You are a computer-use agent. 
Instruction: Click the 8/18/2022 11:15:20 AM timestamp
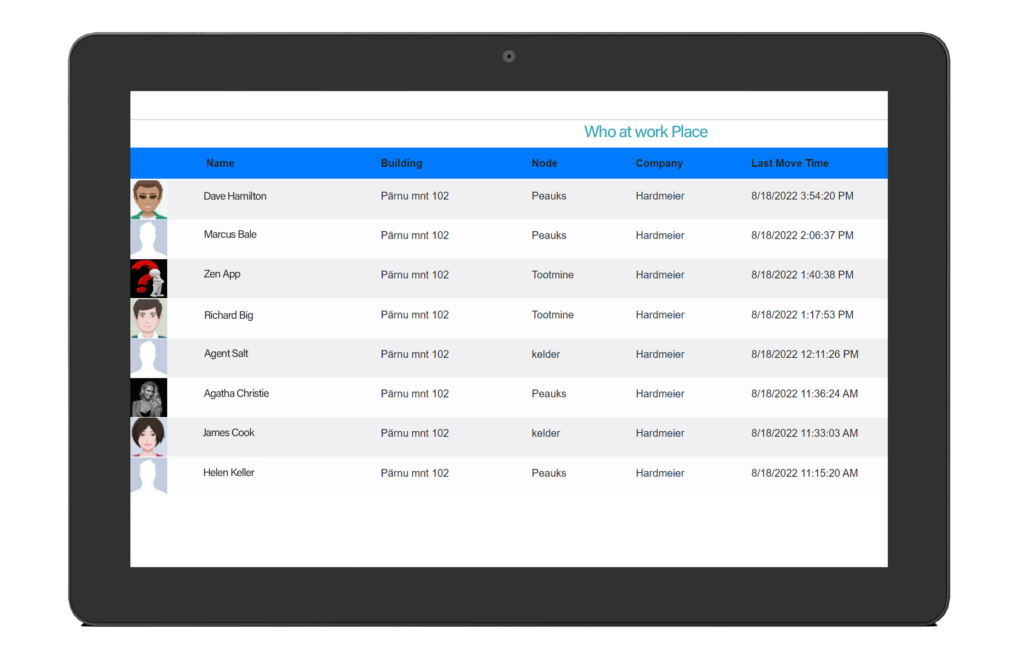[805, 473]
